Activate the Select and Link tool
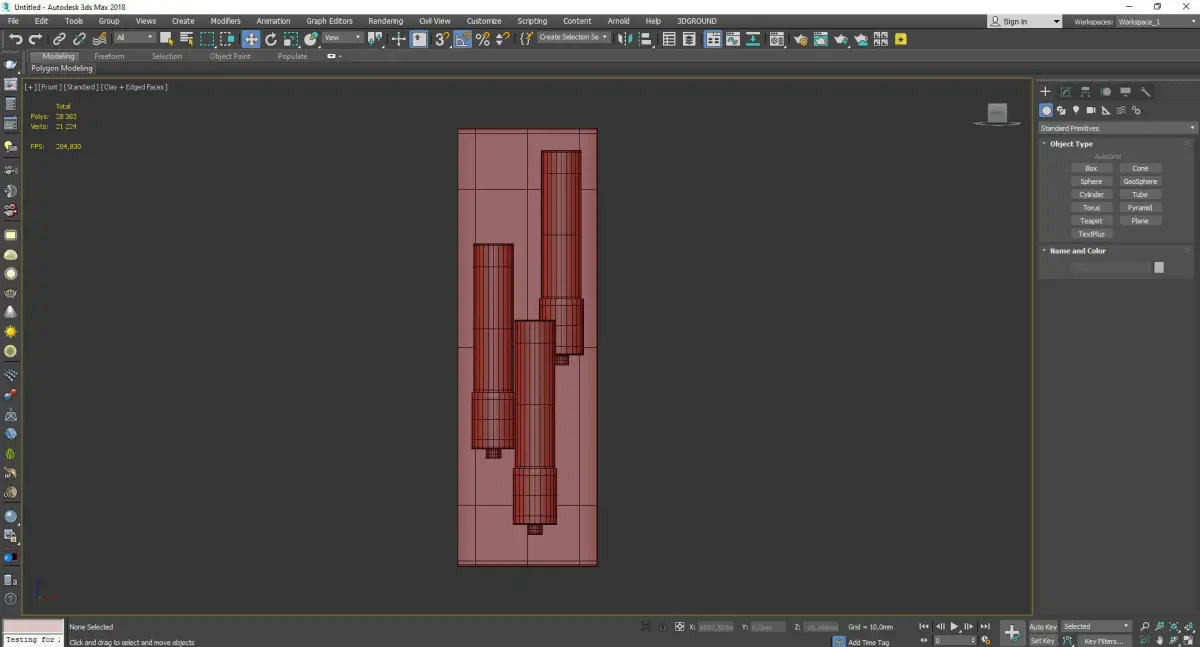Image resolution: width=1200 pixels, height=647 pixels. (x=59, y=39)
